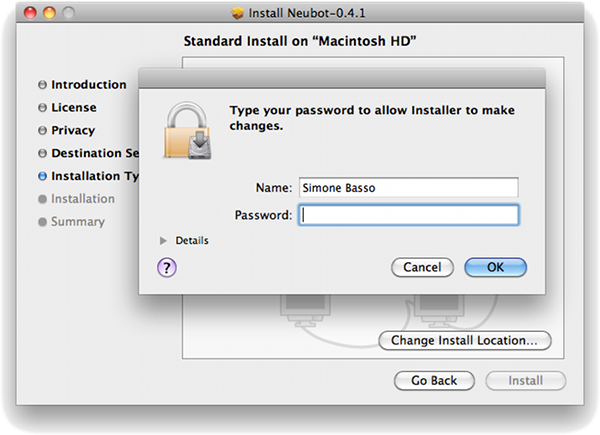The height and width of the screenshot is (435, 600).
Task: Click the purple help question mark button
Action: 166,267
